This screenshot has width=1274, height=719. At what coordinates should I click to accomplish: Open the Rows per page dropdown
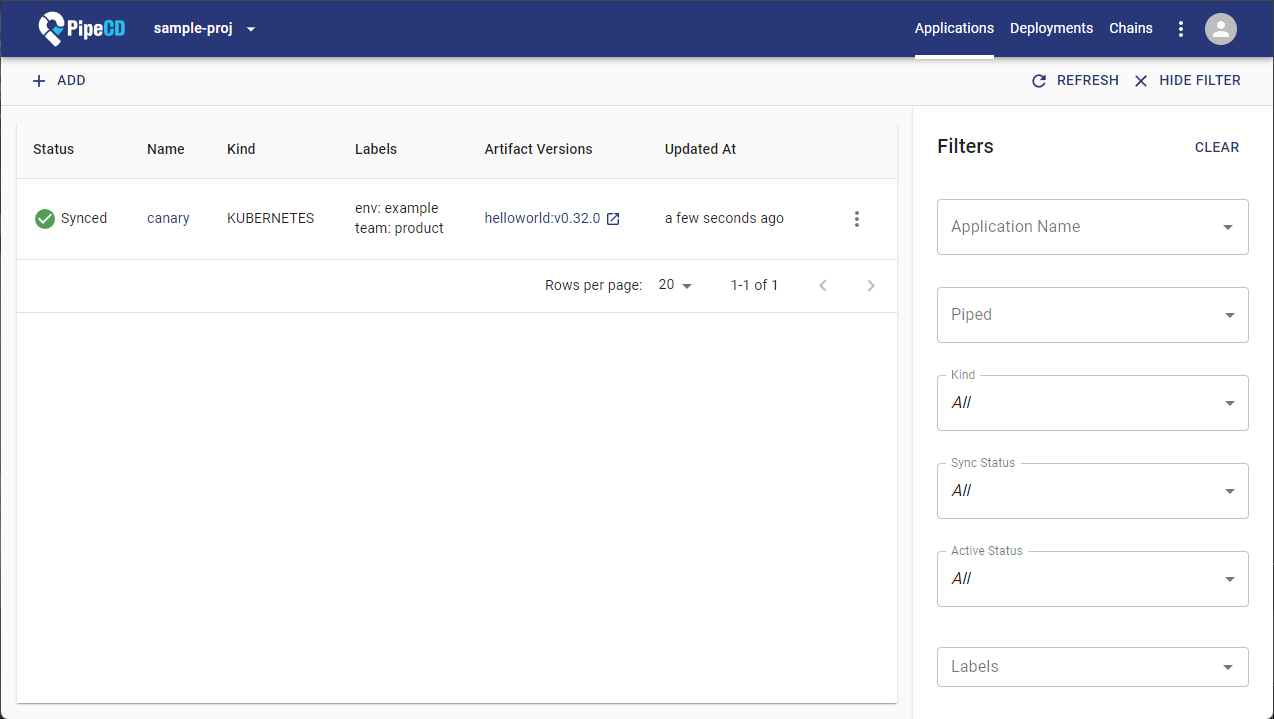pos(675,286)
